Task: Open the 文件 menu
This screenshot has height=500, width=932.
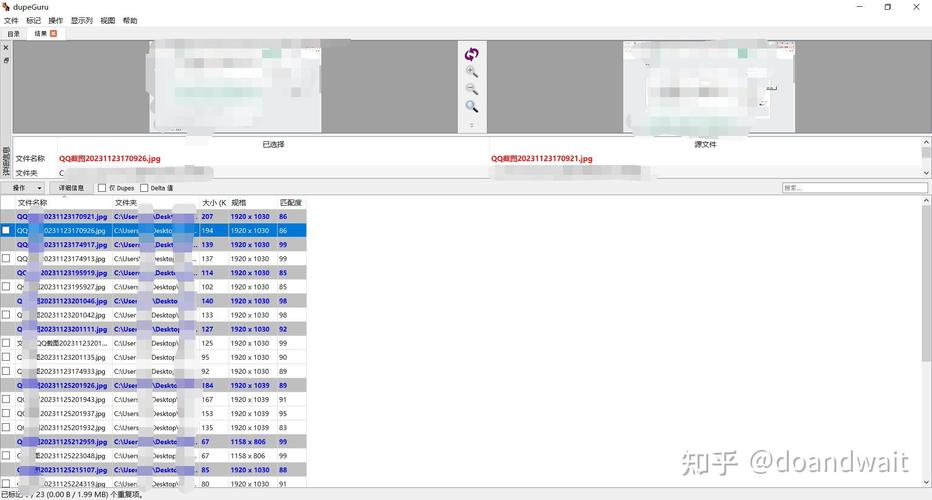Action: coord(11,20)
